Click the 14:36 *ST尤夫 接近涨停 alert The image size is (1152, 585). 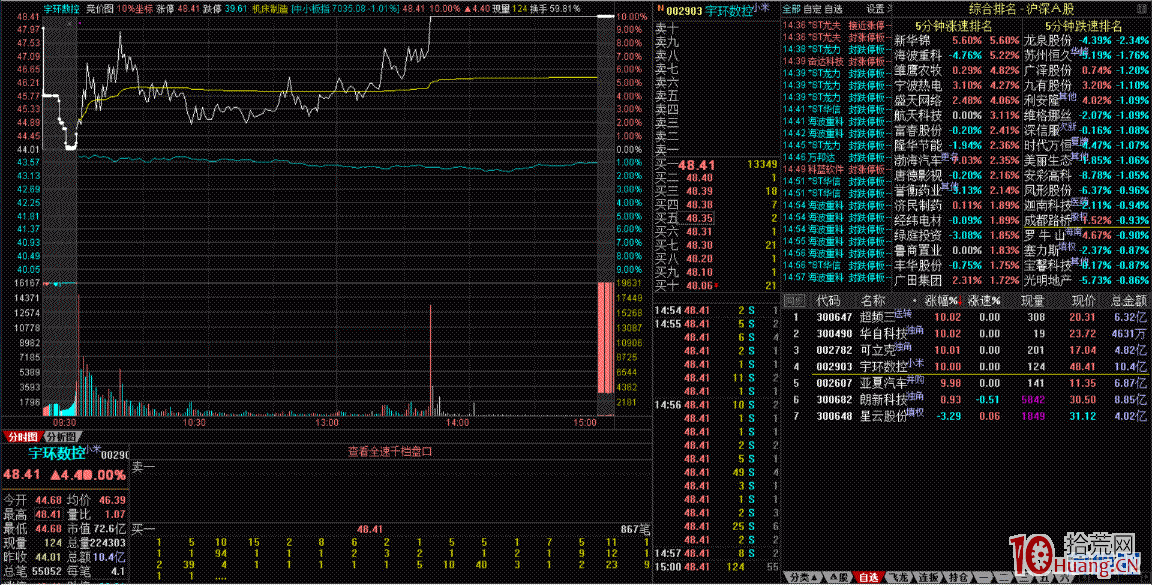[x=835, y=25]
